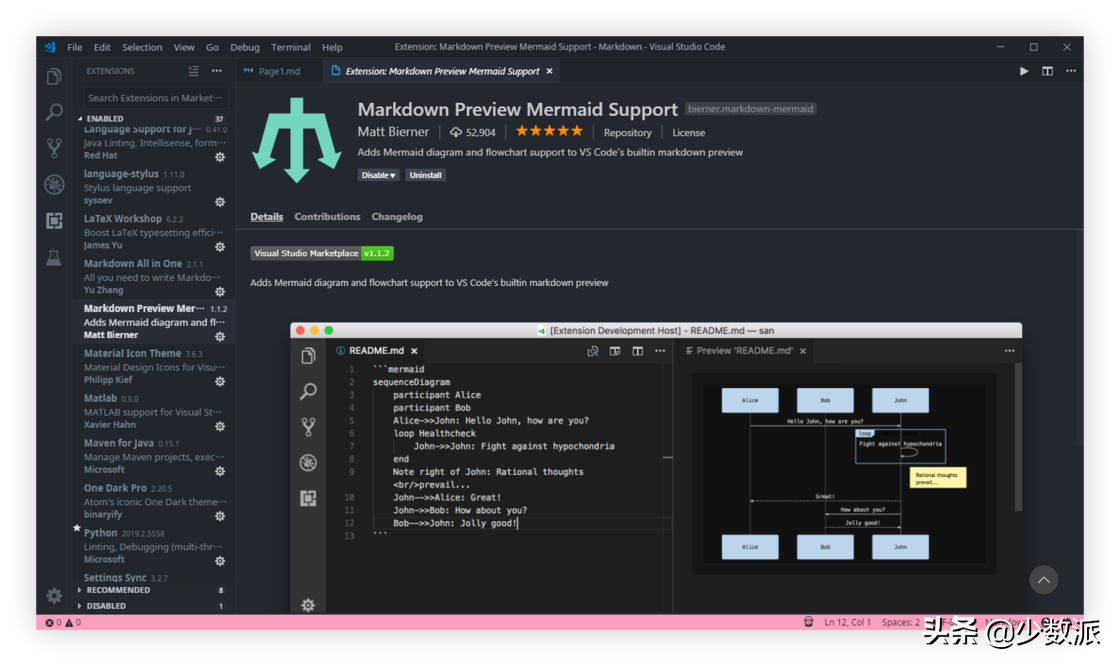Screen dimensions: 1120x666
Task: Open Extensions panel More Actions ellipsis
Action: tap(216, 71)
